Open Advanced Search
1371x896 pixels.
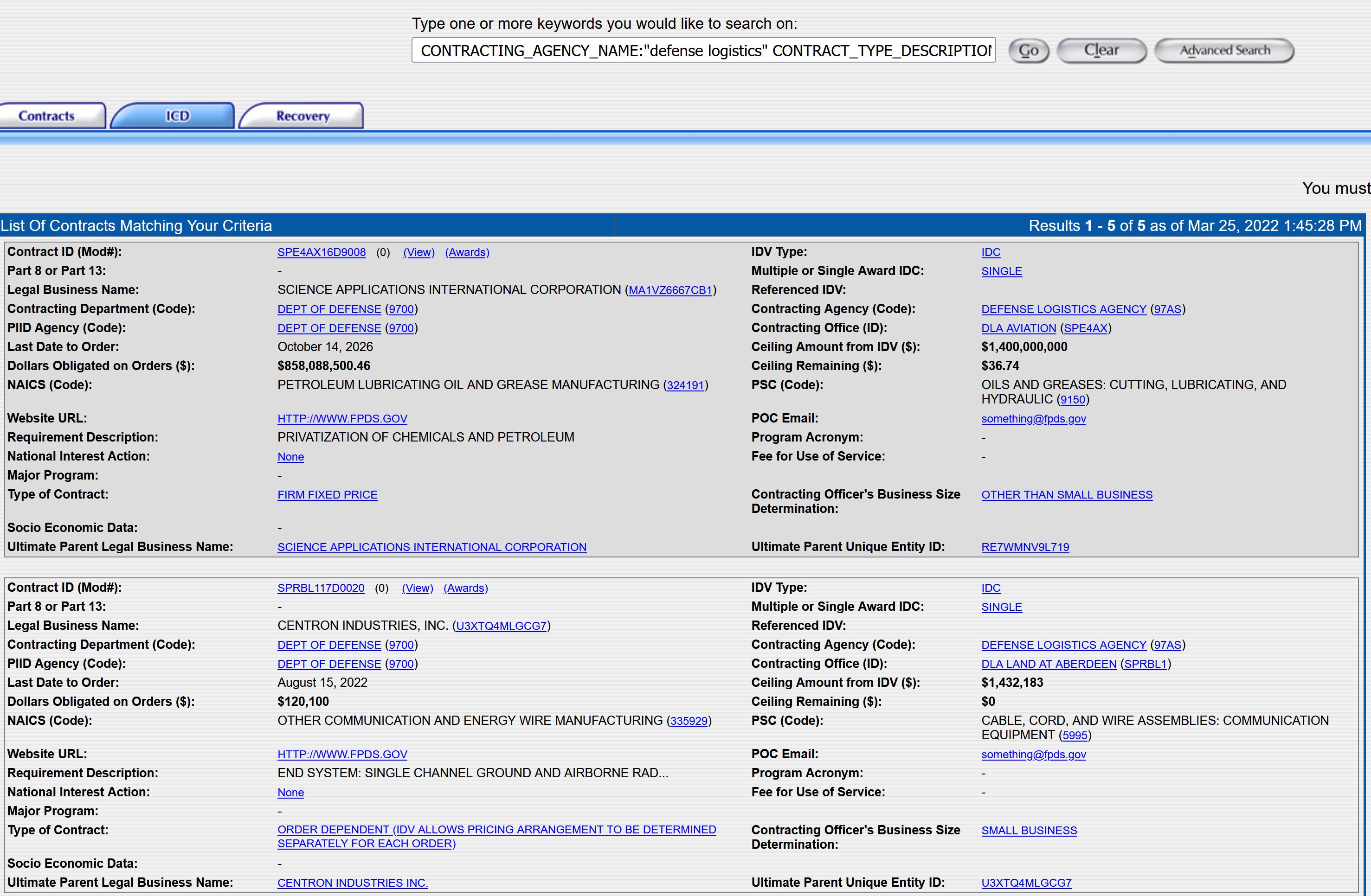tap(1225, 51)
